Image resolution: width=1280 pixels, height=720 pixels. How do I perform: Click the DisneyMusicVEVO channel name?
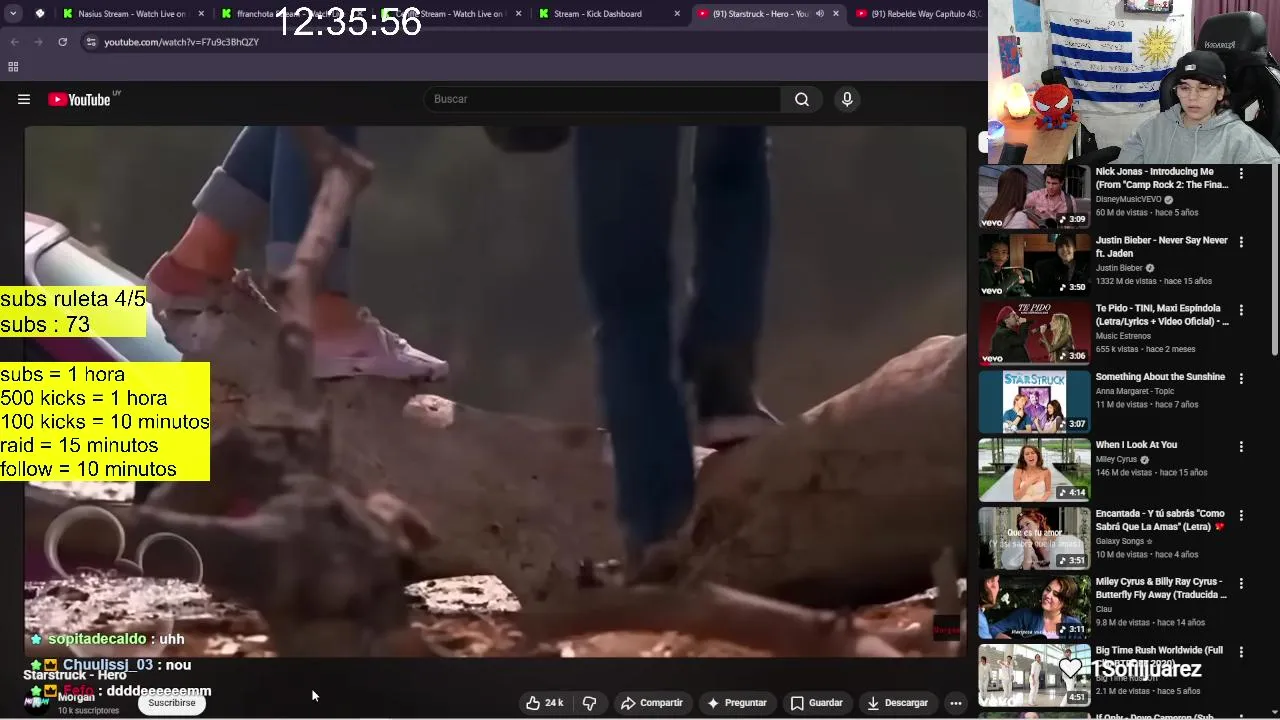click(x=1128, y=199)
